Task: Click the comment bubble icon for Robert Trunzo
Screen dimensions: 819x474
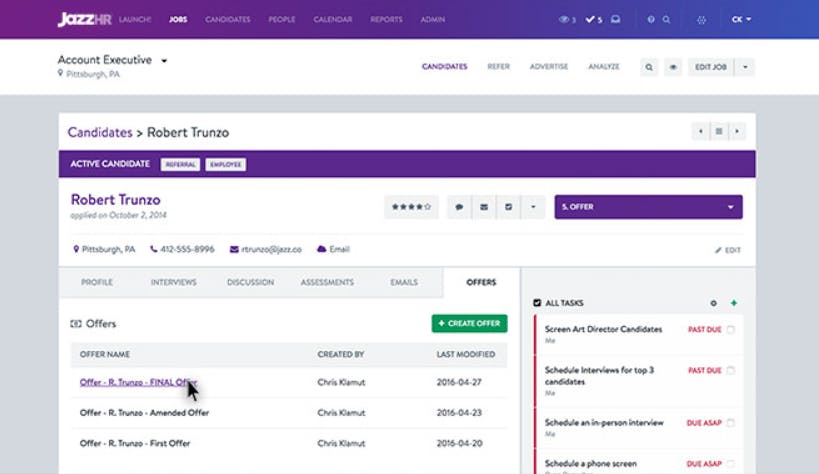Action: click(x=459, y=207)
